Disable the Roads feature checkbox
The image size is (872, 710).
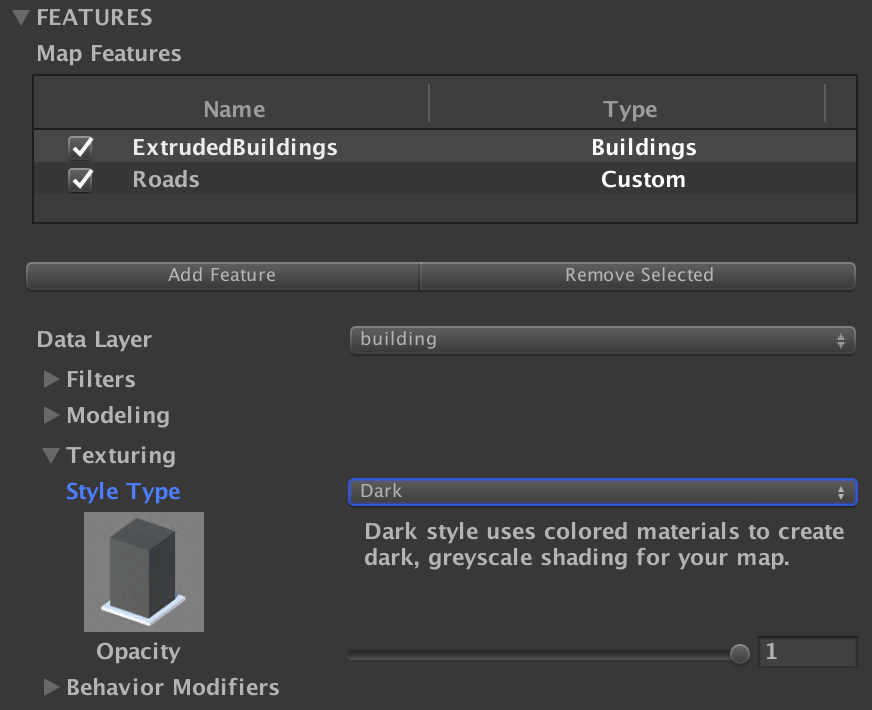pos(79,179)
